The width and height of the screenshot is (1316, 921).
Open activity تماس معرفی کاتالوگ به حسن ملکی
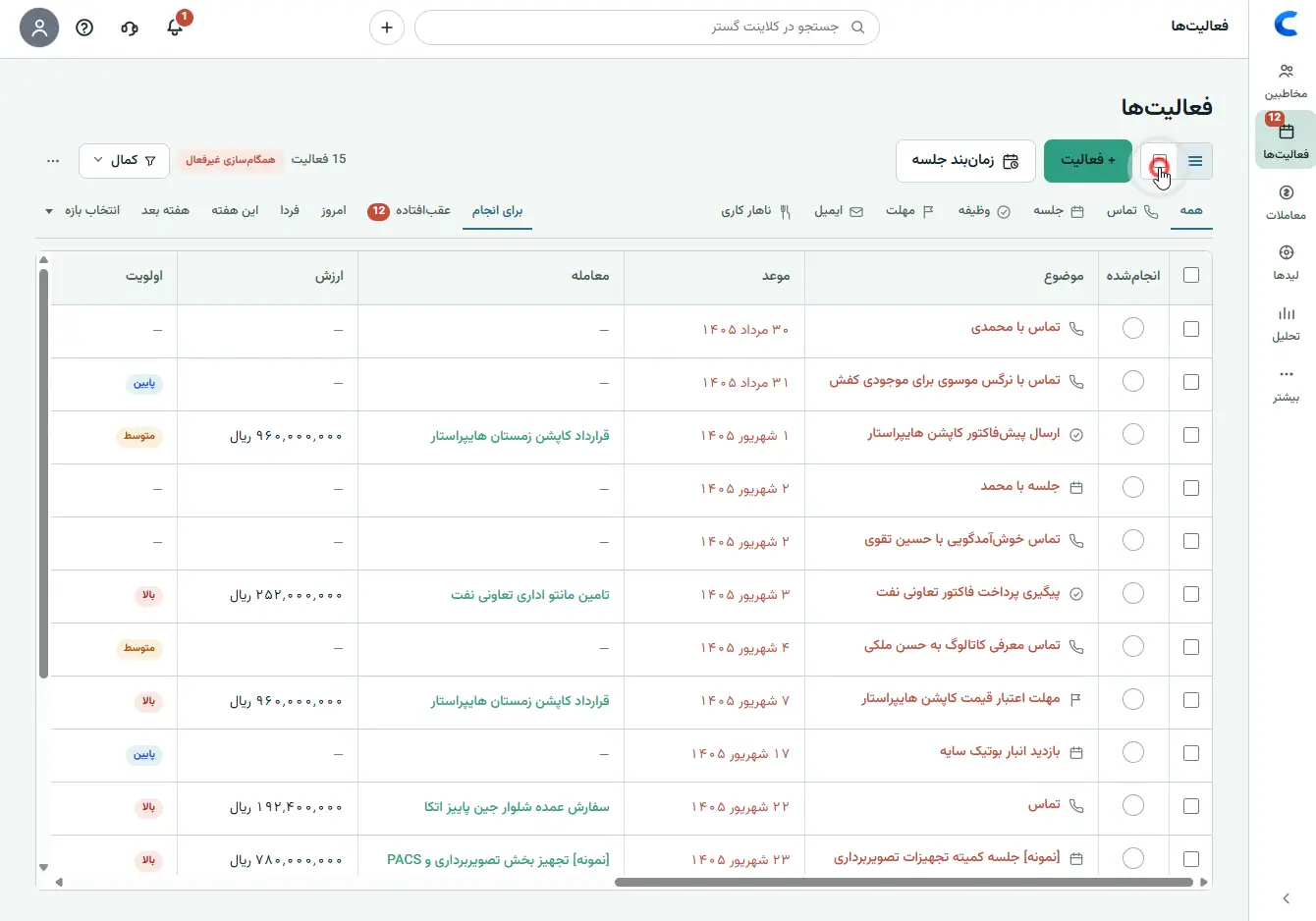click(x=962, y=646)
